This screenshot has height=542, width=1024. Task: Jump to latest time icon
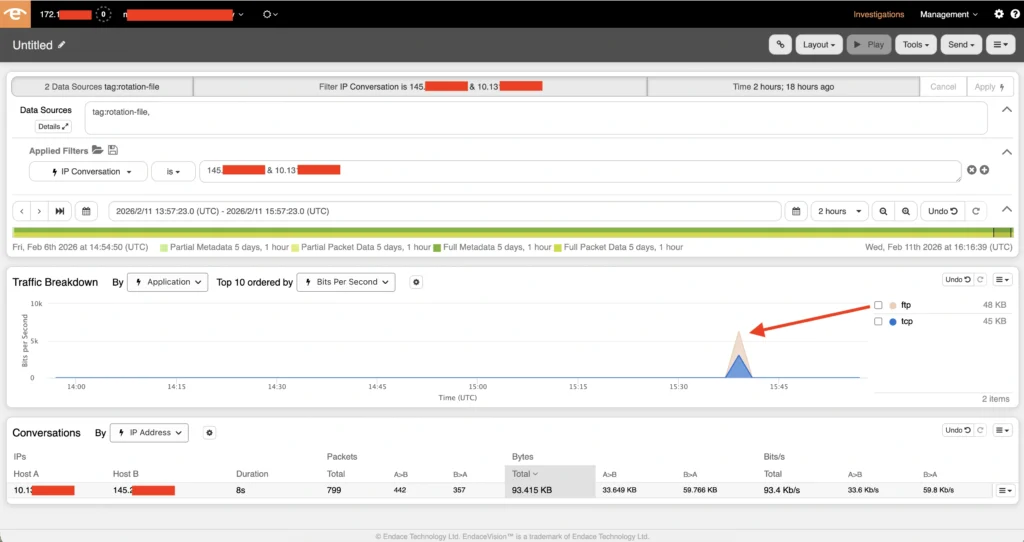click(59, 211)
